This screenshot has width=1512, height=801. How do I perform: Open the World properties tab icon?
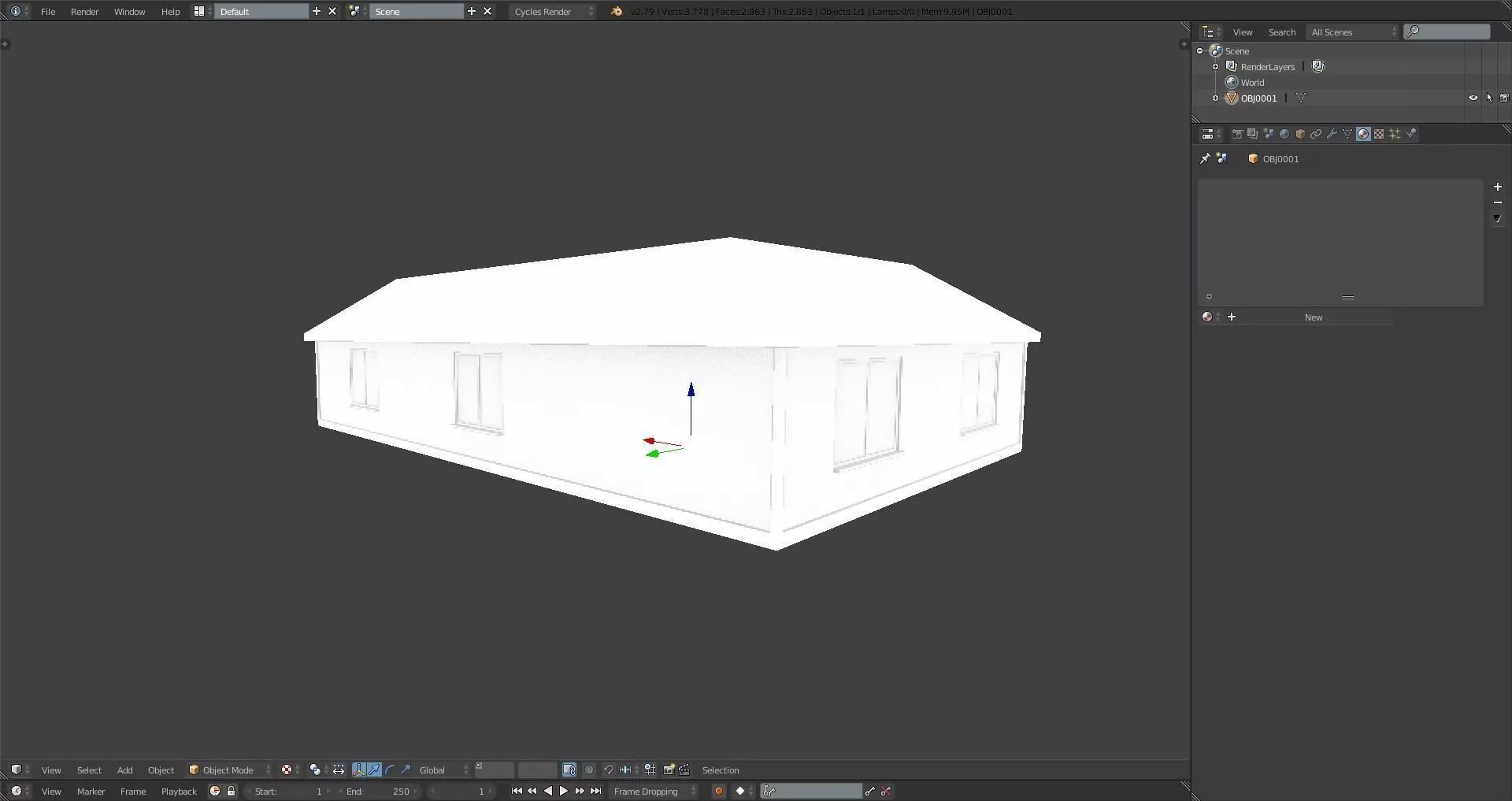tap(1284, 134)
